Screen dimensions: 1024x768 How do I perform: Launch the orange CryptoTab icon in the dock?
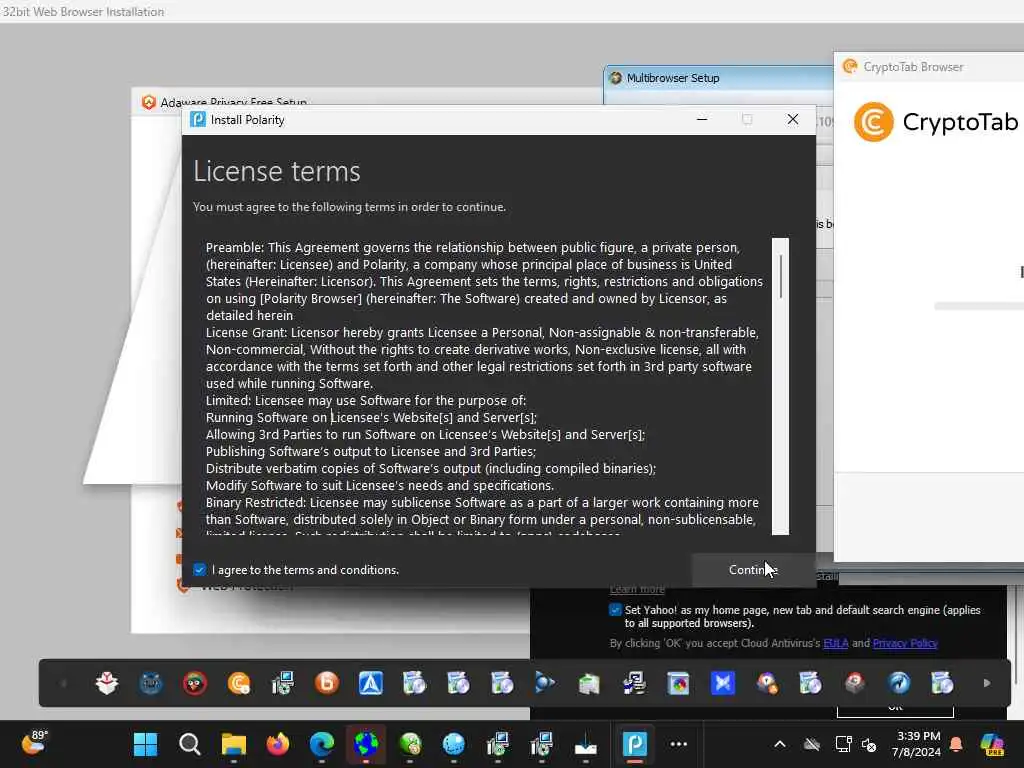(239, 683)
